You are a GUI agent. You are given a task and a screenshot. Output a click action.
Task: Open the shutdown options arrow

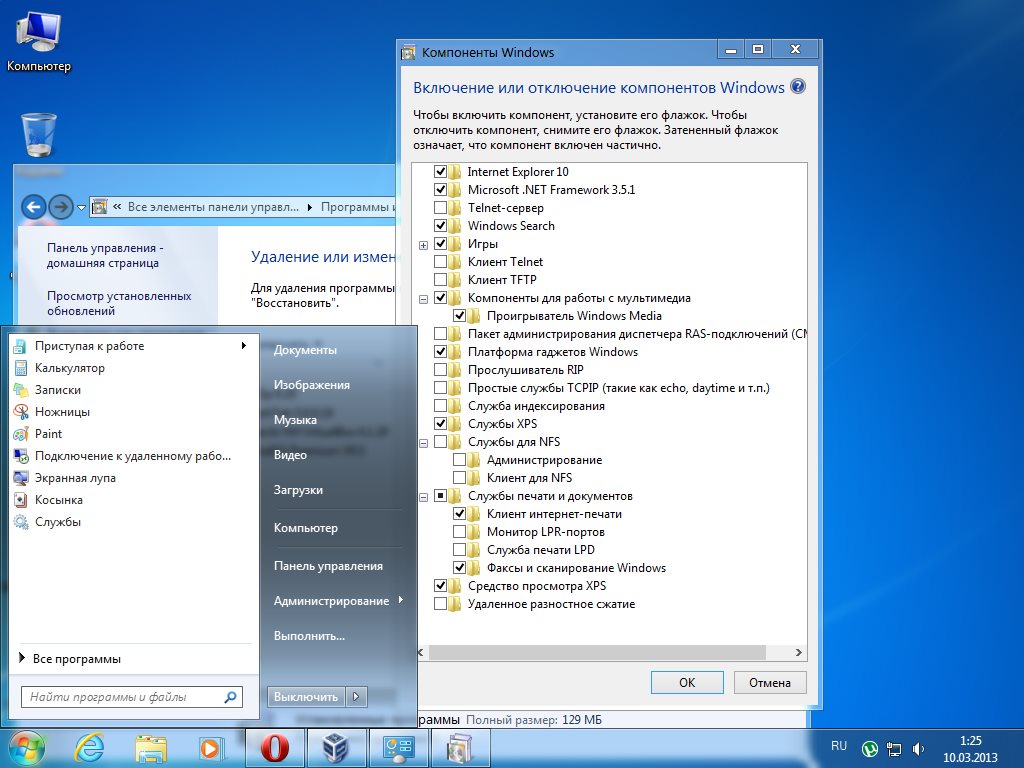pyautogui.click(x=356, y=697)
